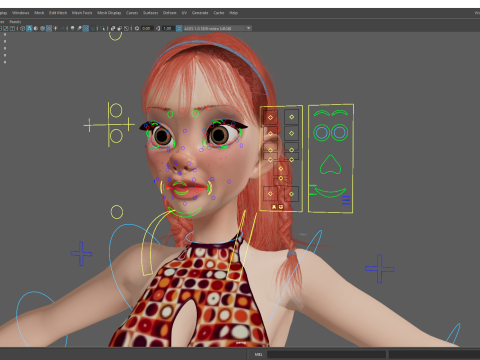The image size is (480, 360).
Task: Toggle Screen Space Ambient Occlusion icon
Action: pos(72,28)
